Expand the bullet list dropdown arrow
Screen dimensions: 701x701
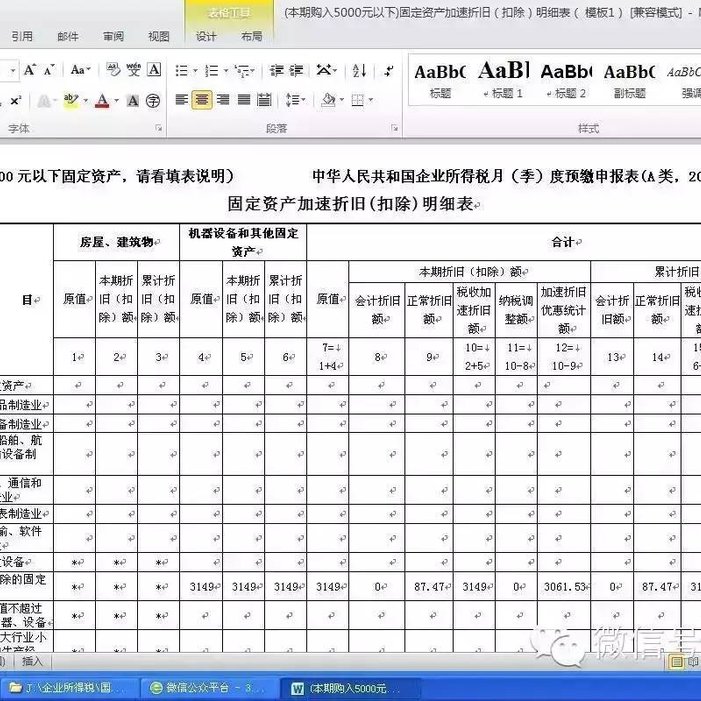(195, 71)
